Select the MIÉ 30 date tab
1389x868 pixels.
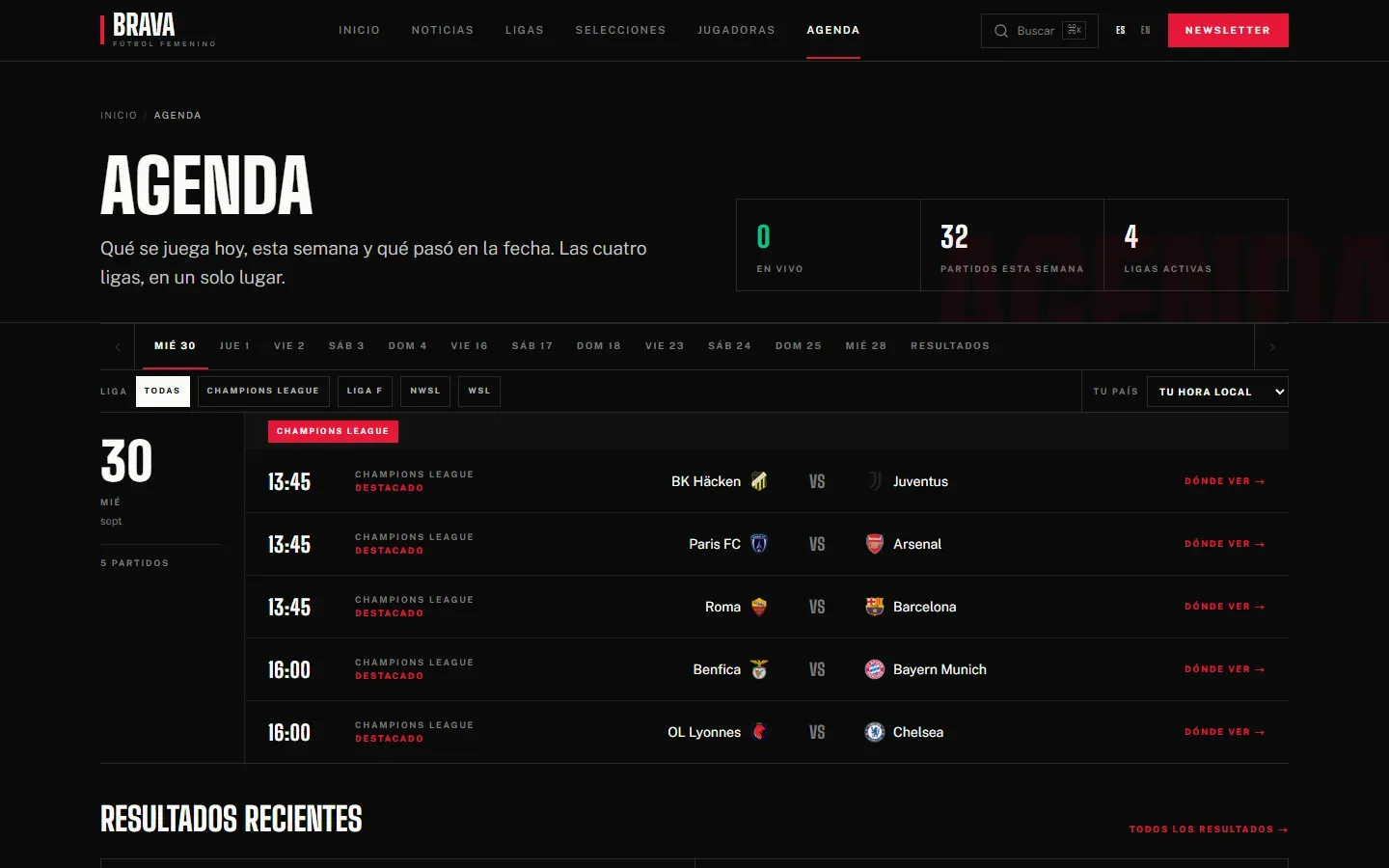coord(176,346)
